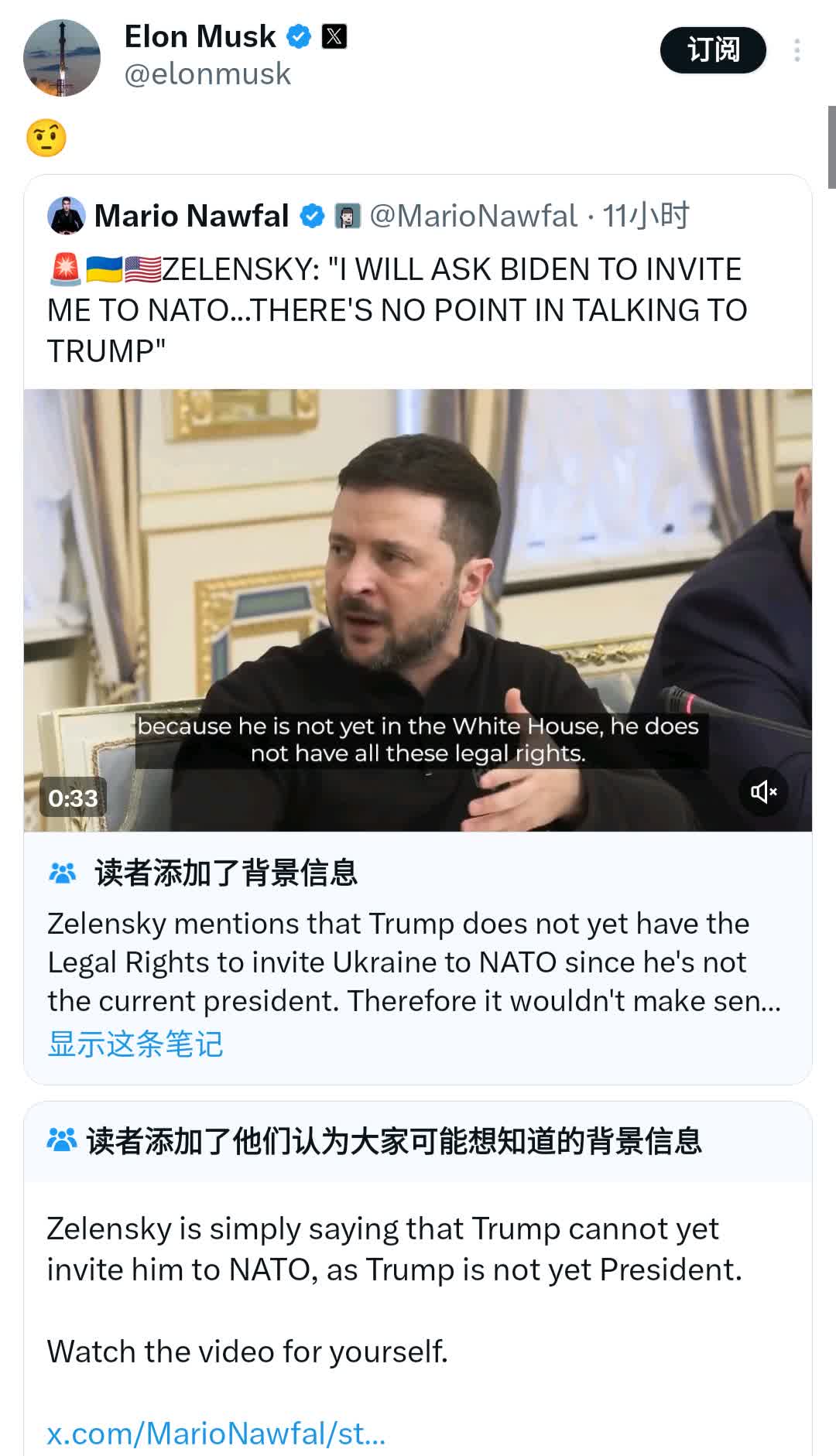Open Mario Nawfal's small avatar

67,216
